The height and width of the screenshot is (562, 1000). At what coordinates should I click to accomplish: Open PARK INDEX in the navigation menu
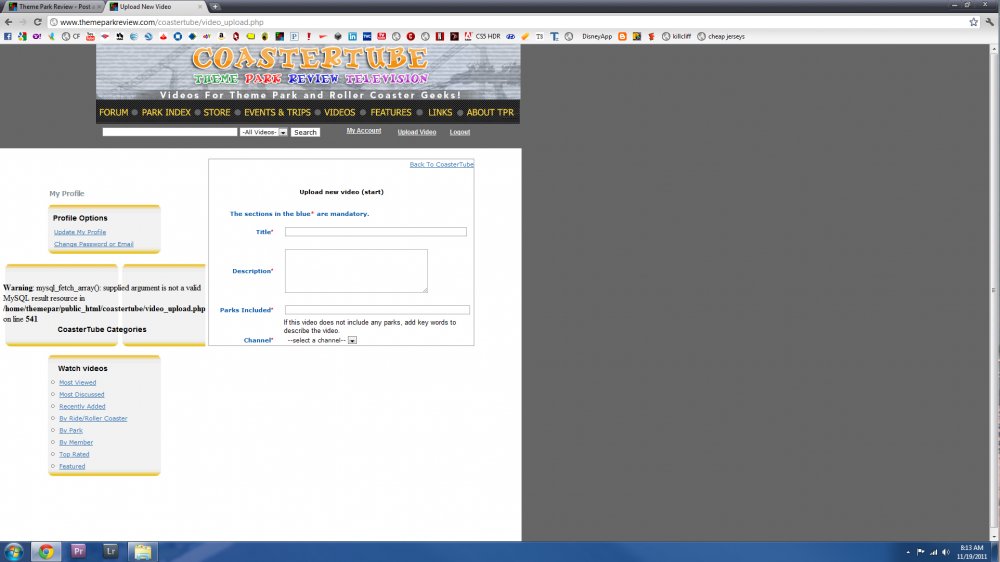(x=165, y=112)
